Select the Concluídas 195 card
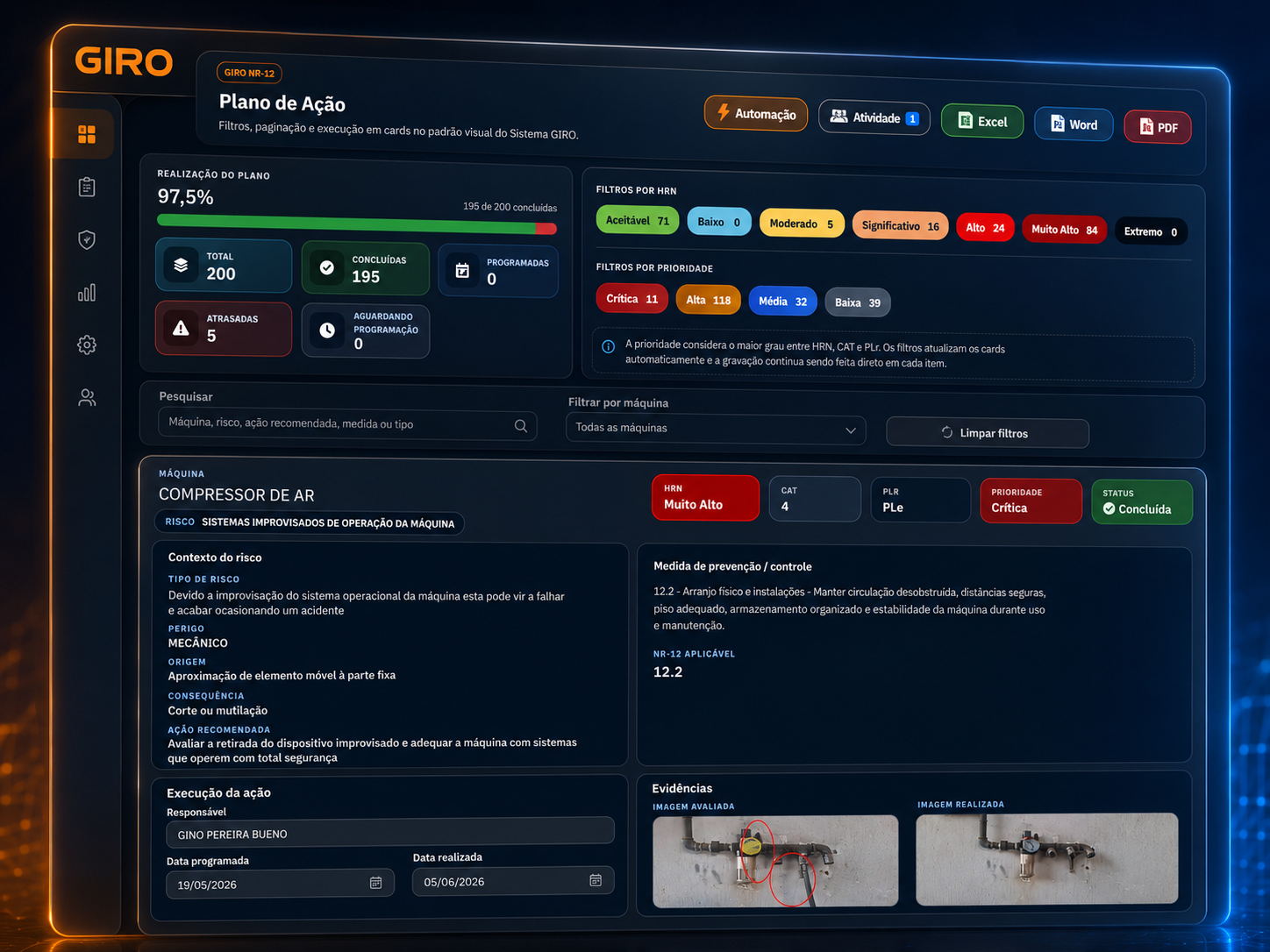This screenshot has height=952, width=1270. (x=365, y=268)
